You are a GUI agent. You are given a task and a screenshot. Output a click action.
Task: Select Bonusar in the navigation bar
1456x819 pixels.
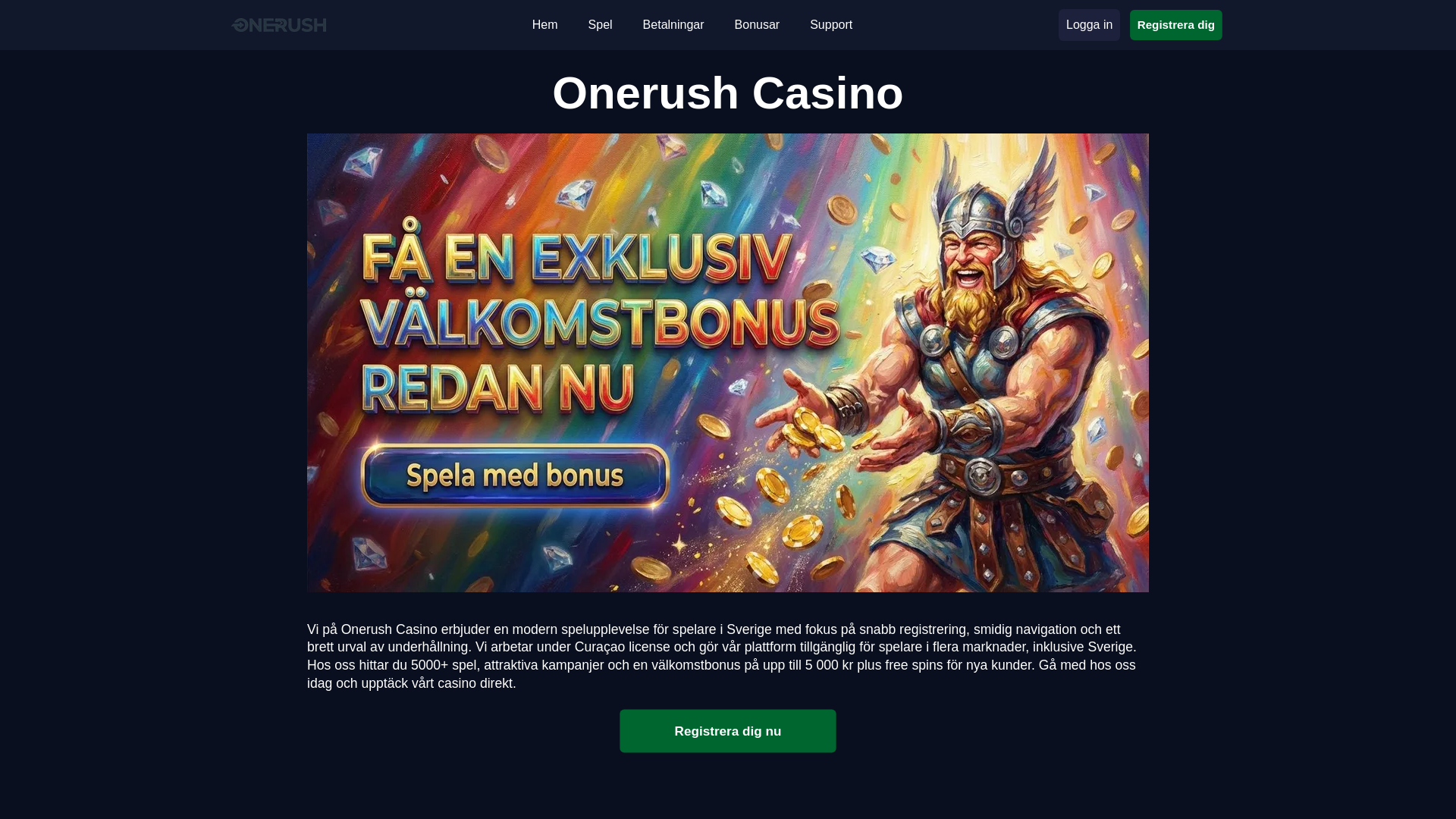pos(757,25)
